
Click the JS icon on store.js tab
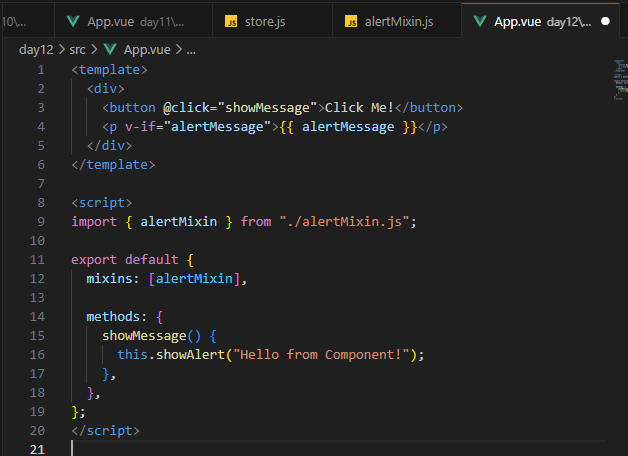coord(231,21)
